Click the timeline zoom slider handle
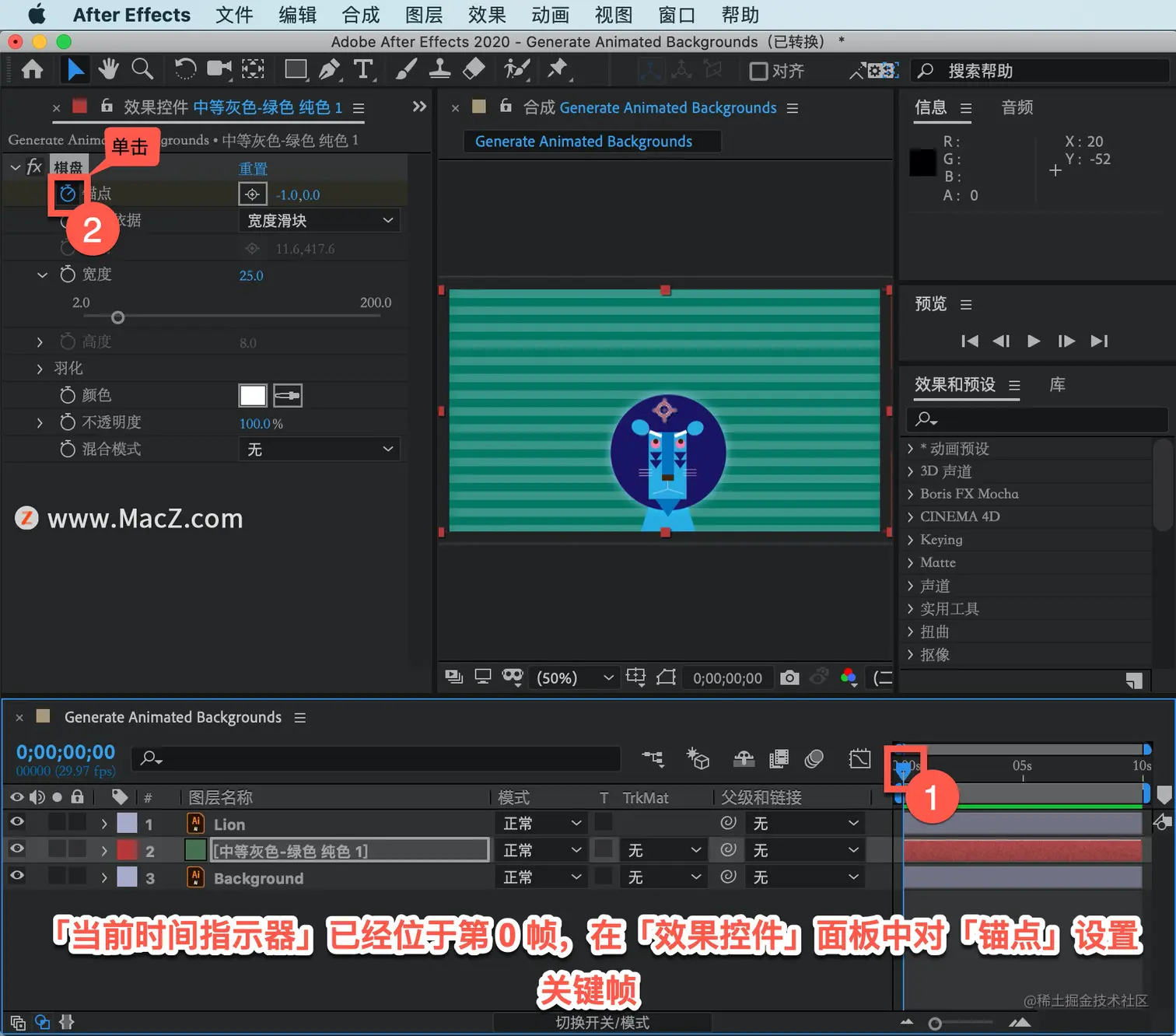Screen dimensions: 1176x1036 pyautogui.click(x=935, y=1024)
